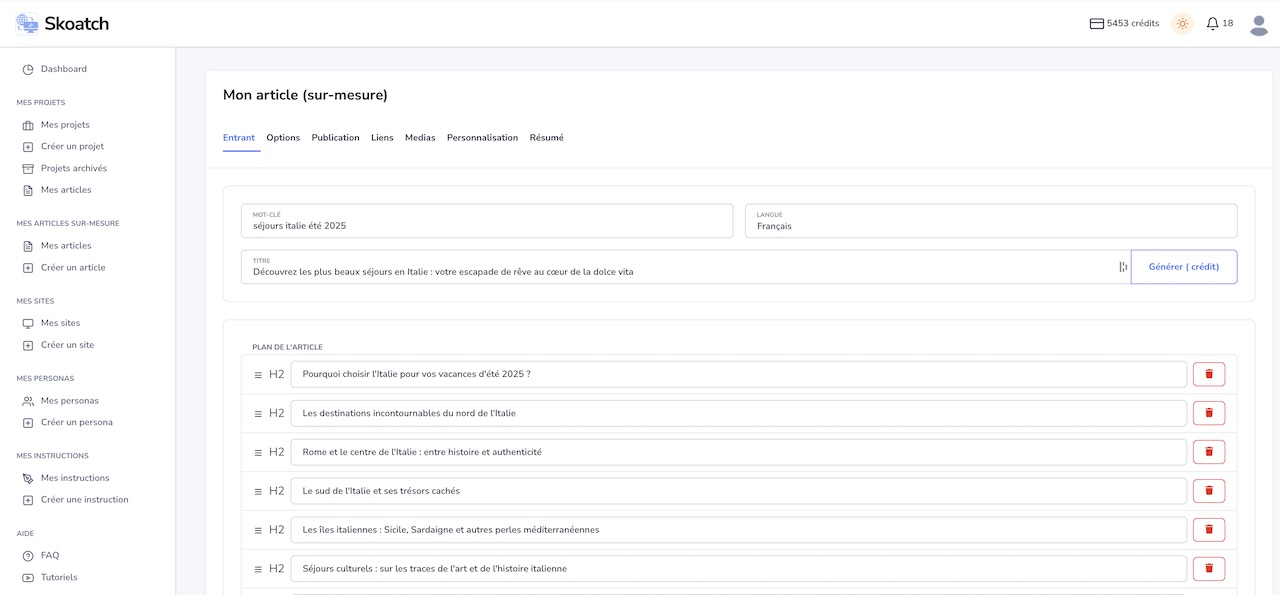Open the Langue dropdown set to Français

tap(991, 221)
